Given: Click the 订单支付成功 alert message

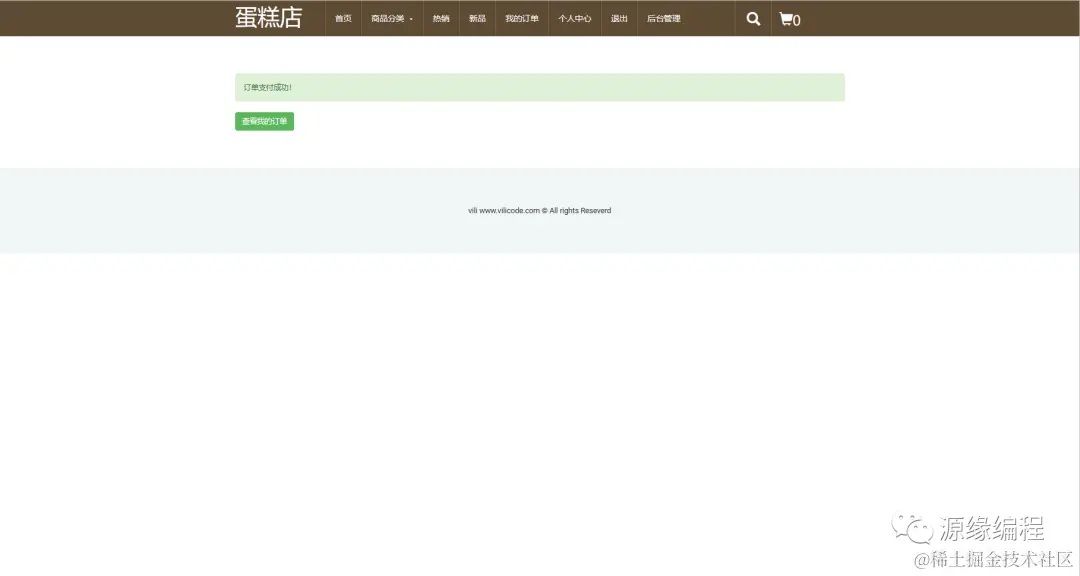Looking at the screenshot, I should [539, 88].
